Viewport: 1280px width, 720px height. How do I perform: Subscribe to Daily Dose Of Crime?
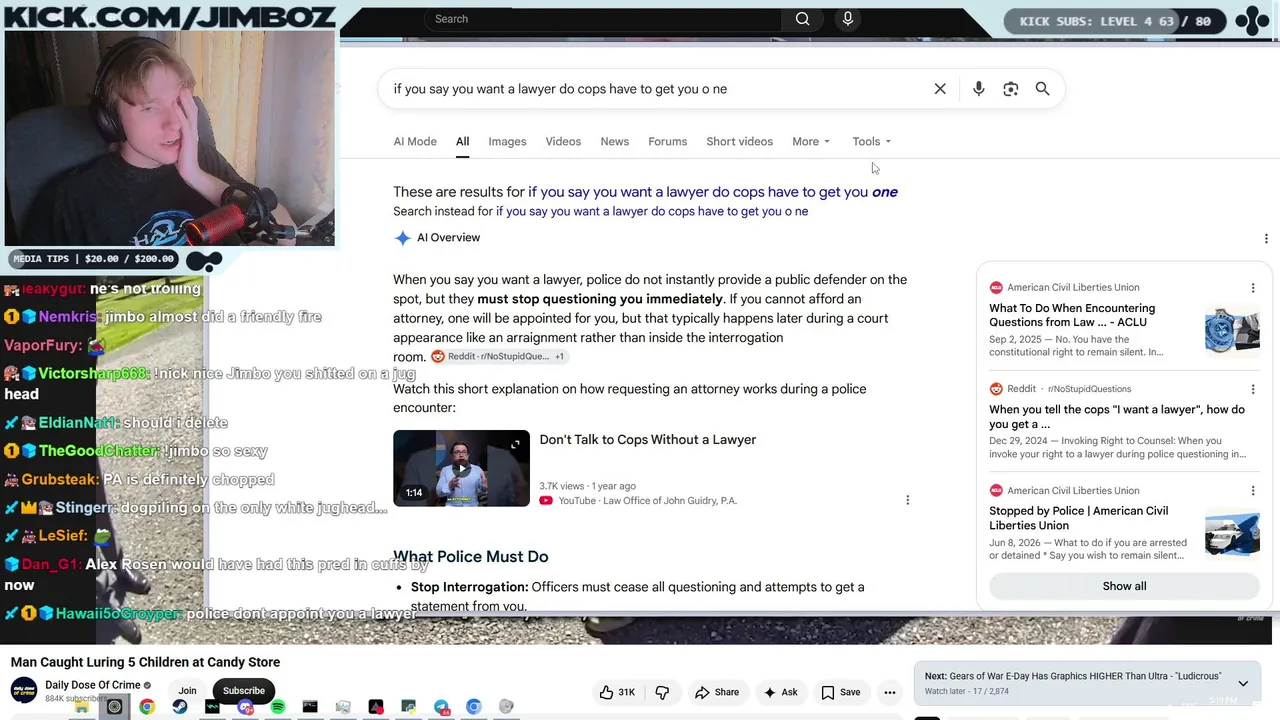point(244,691)
